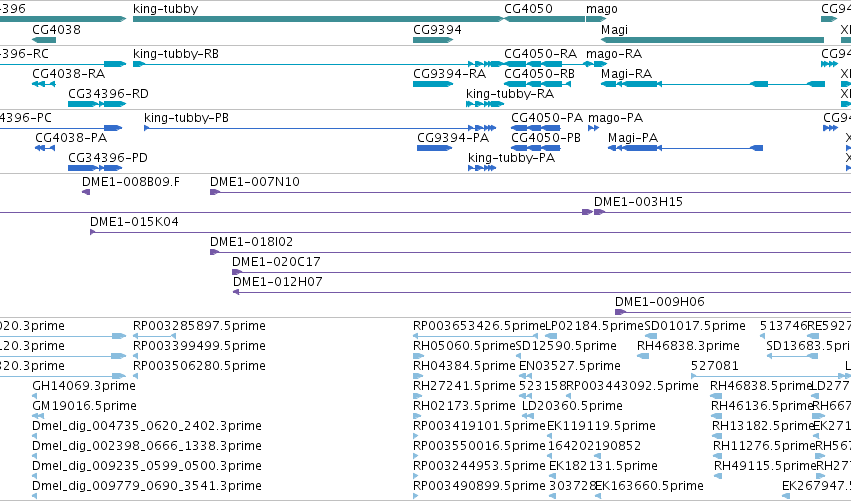
Task: Select transcript CG34396-RD
Action: point(97,104)
